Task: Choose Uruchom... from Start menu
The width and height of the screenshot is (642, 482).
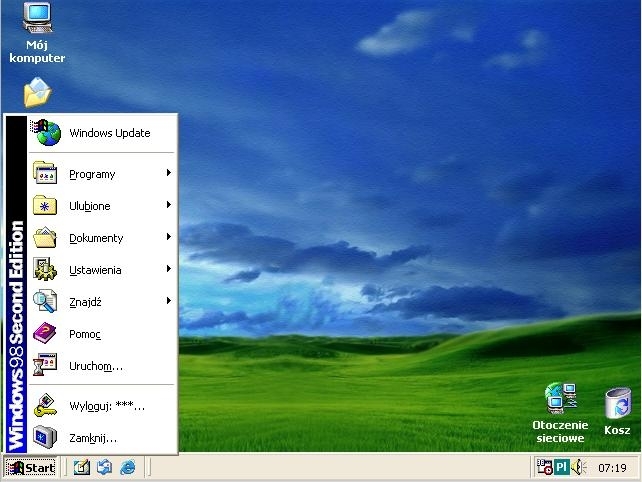Action: coord(102,365)
